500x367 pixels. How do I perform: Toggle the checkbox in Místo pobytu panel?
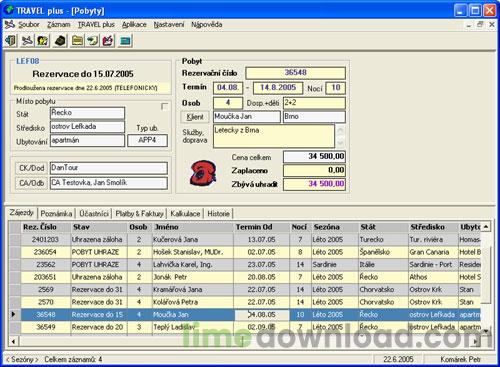[x=164, y=107]
